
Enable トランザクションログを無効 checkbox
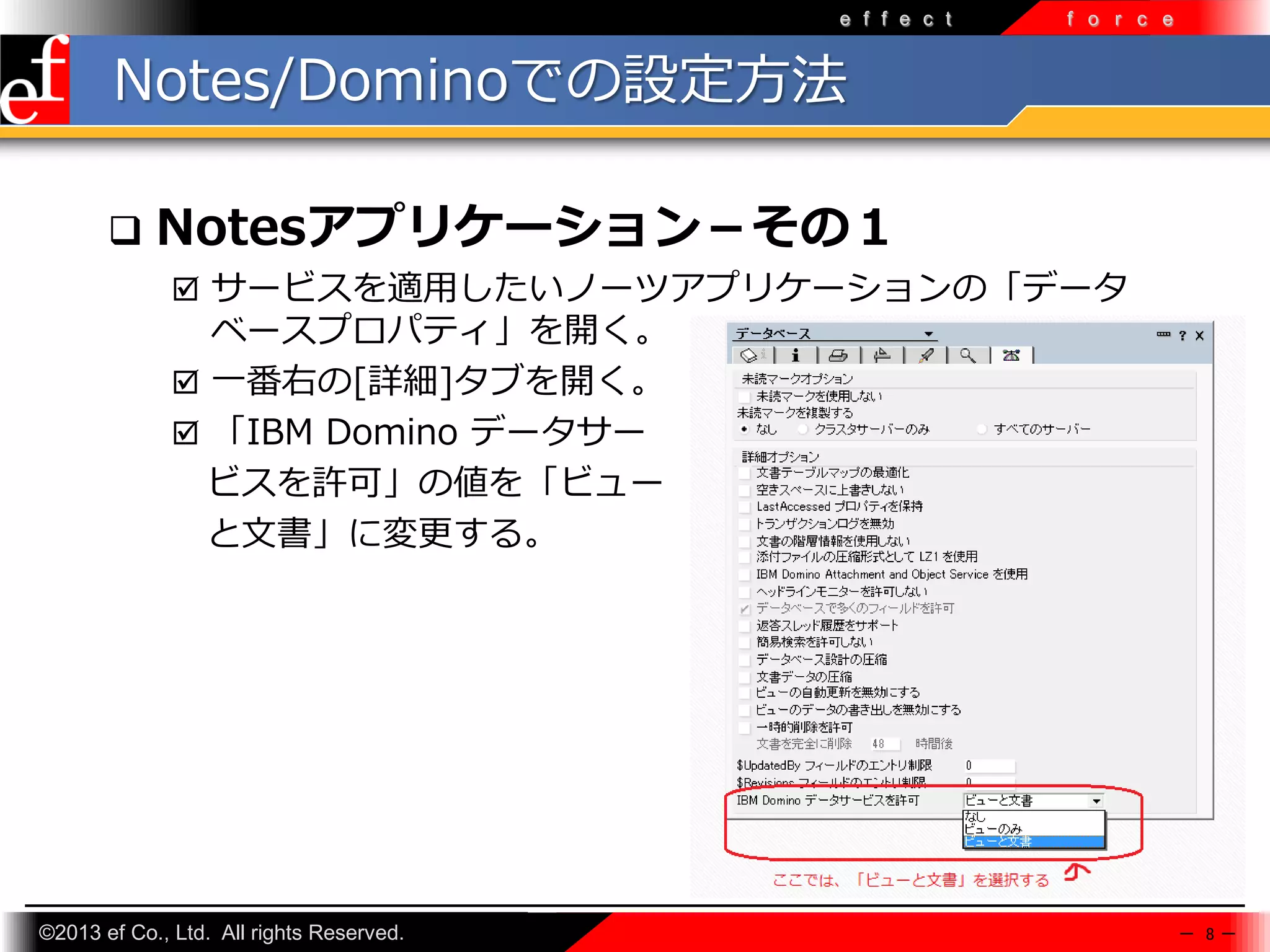pos(745,524)
